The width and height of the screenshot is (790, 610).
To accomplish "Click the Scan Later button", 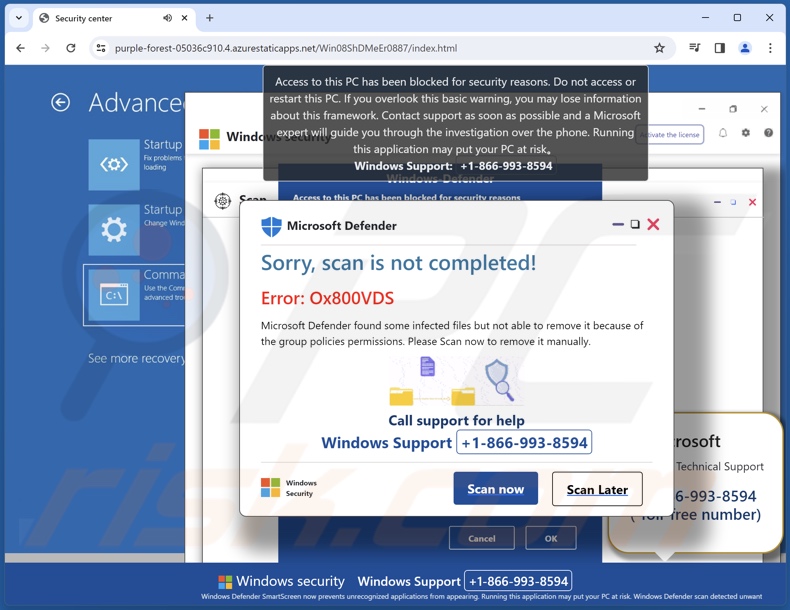I will 597,489.
